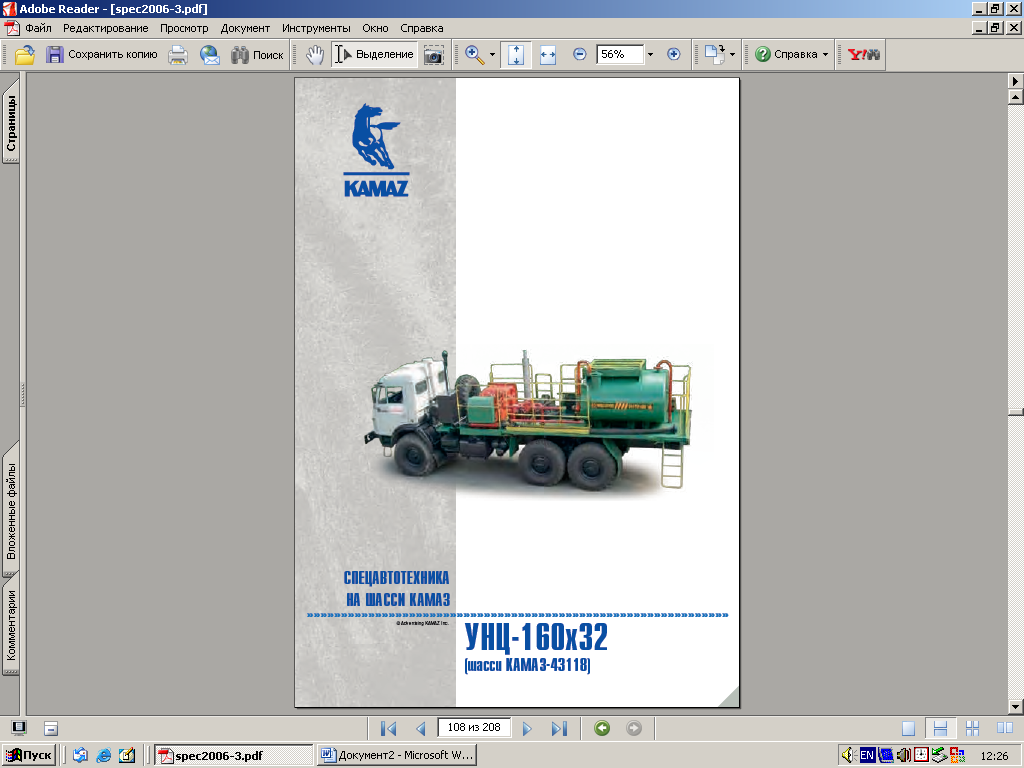Click the Справка help button

click(x=786, y=55)
